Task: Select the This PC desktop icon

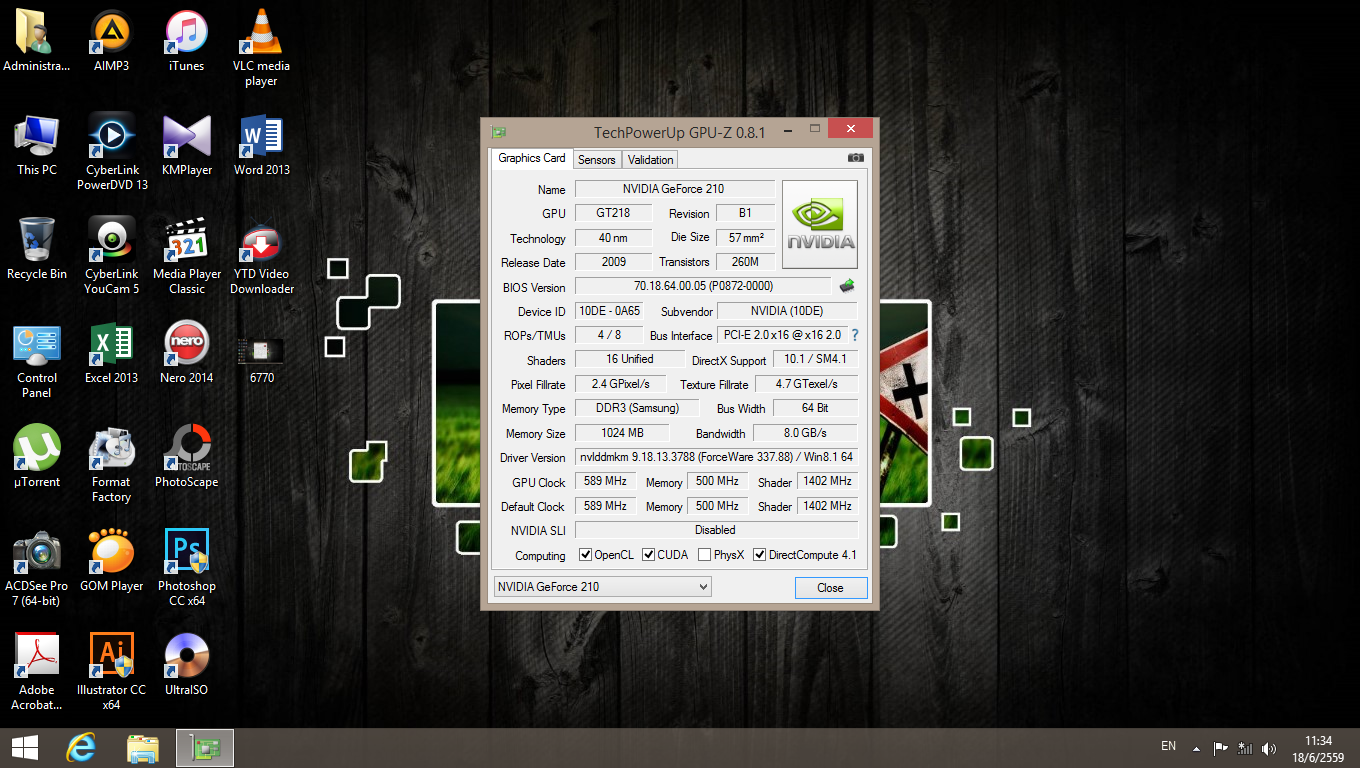Action: pyautogui.click(x=37, y=145)
